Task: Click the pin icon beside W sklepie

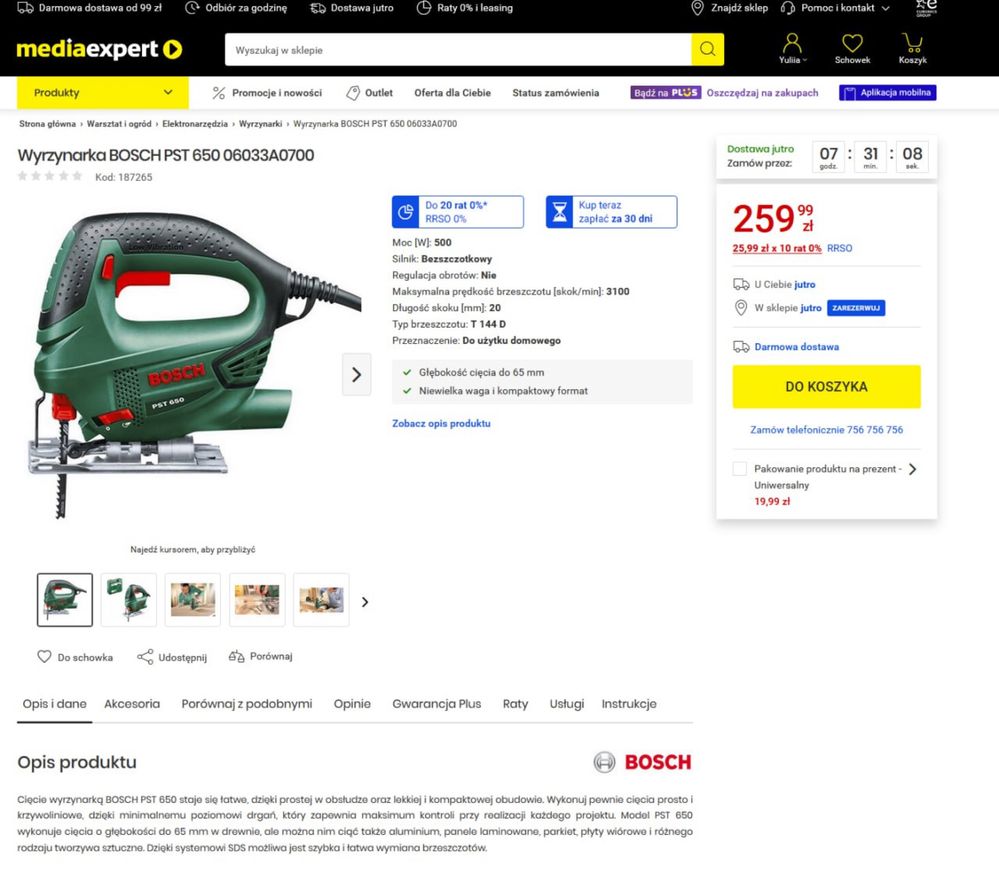Action: point(741,308)
